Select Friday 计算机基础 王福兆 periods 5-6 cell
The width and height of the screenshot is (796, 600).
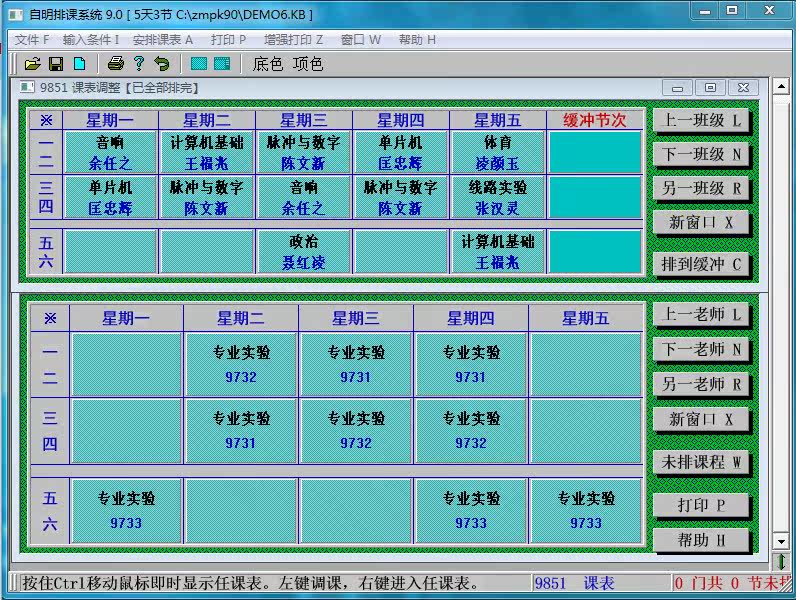pos(498,252)
